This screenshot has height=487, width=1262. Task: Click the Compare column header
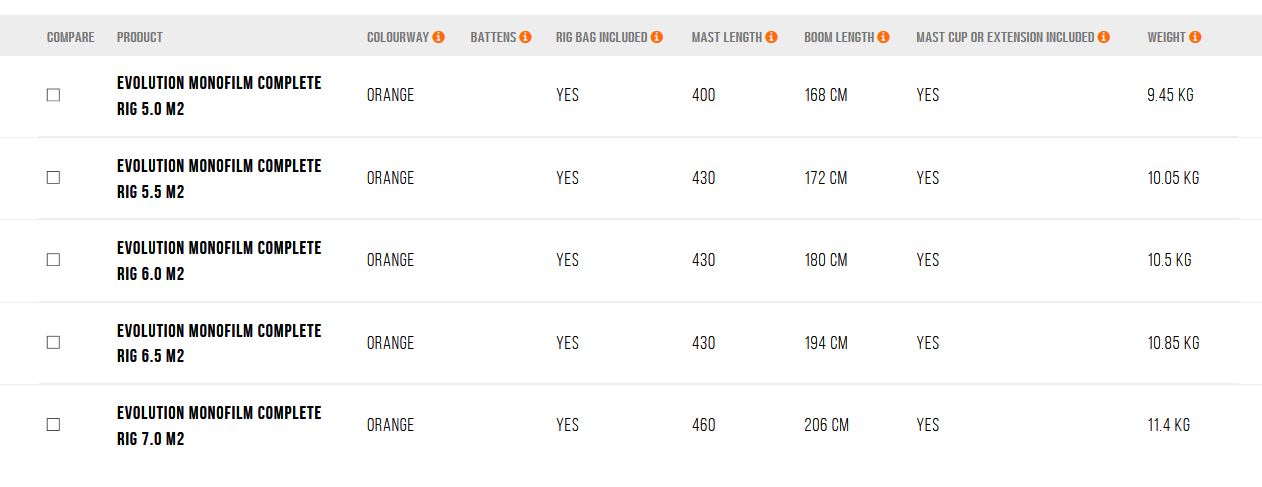click(71, 37)
